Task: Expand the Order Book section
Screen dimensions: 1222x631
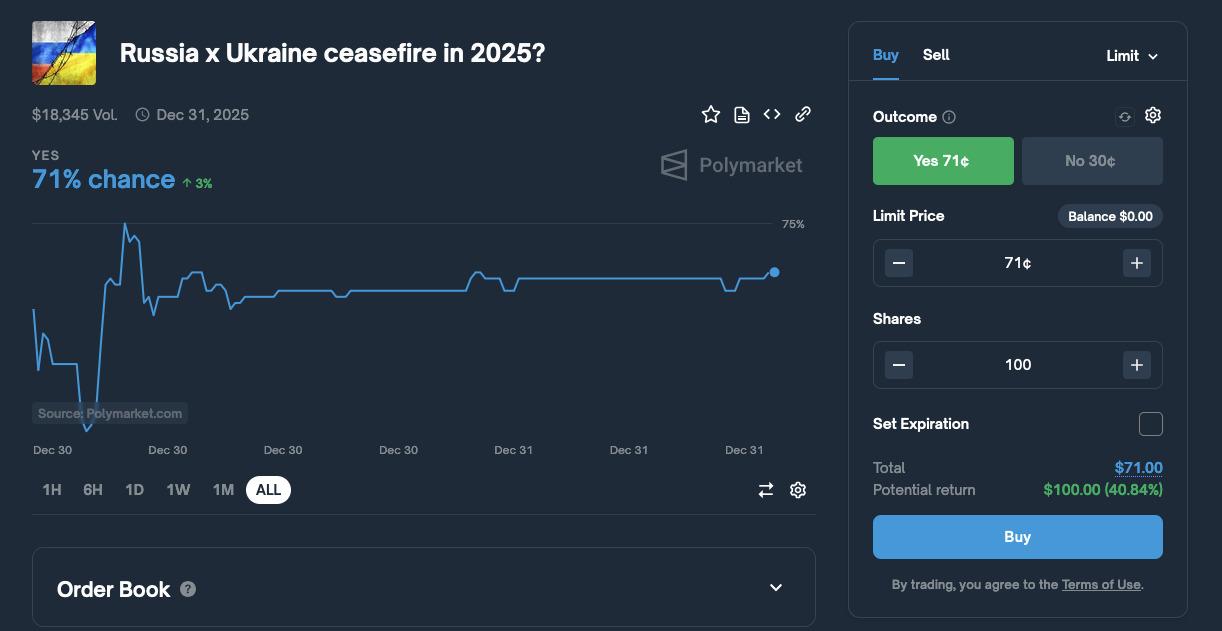Action: pyautogui.click(x=776, y=588)
